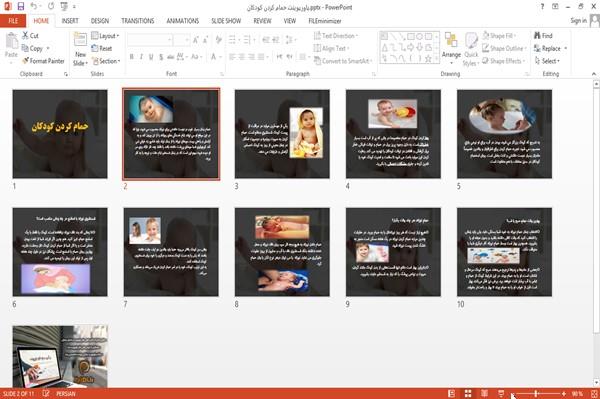Click Convert to SmartArt button

(x=342, y=61)
